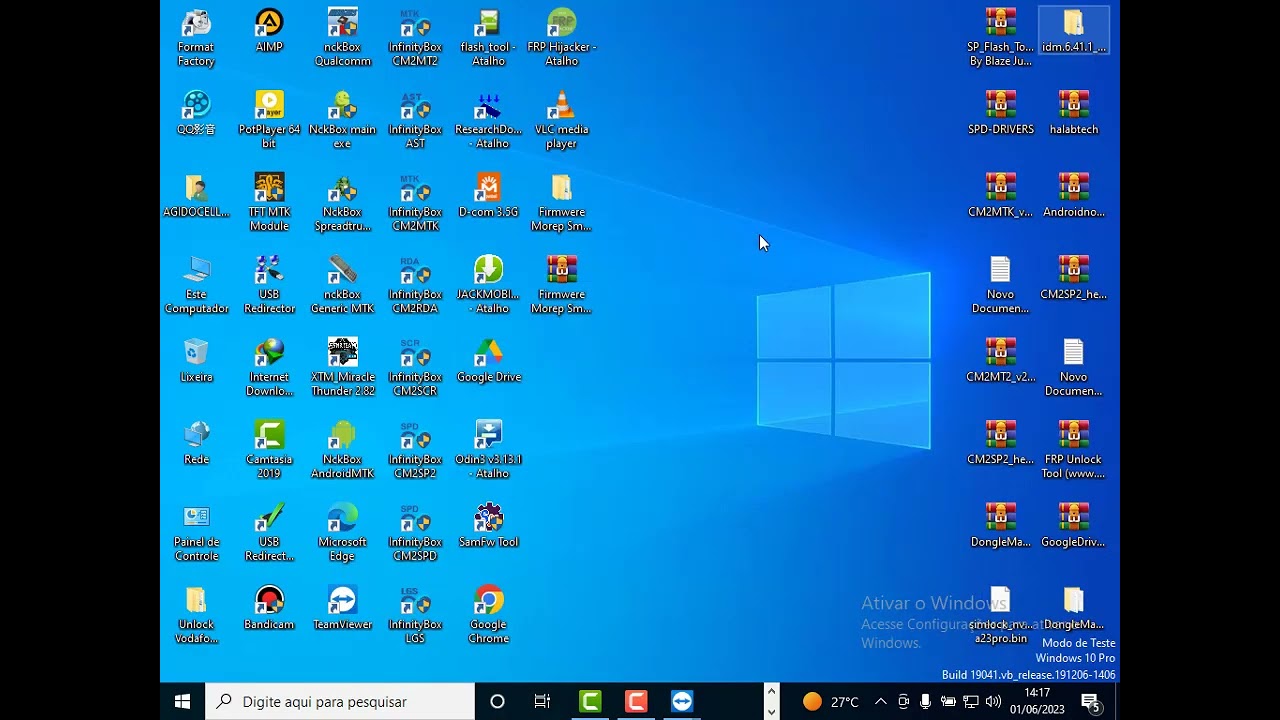Launch Microsoft Edge desktop icon
Viewport: 1280px width, 720px height.
[x=342, y=533]
